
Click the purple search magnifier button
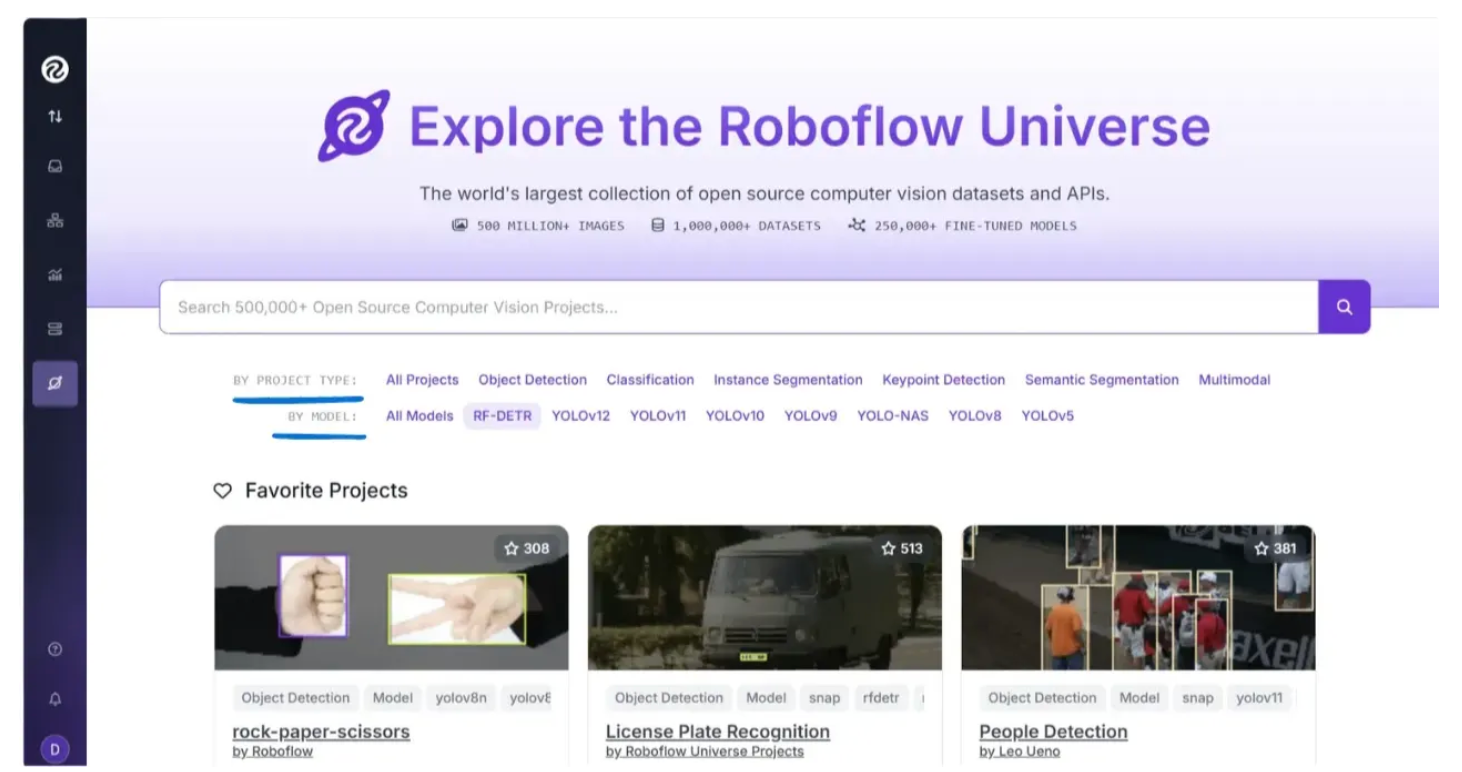[1344, 307]
